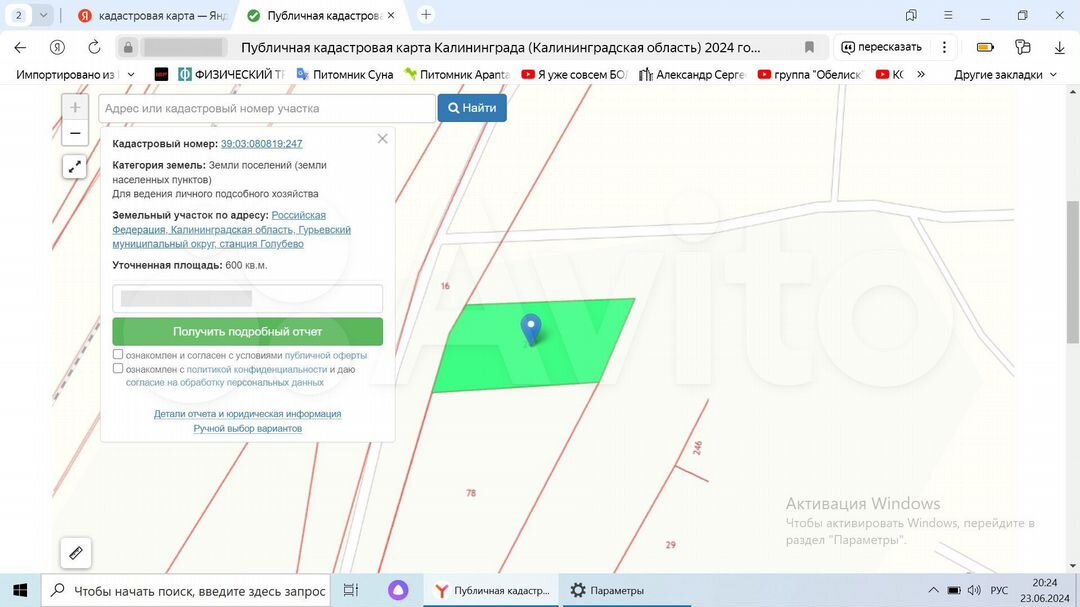Click the 'Получить подробный отчет' button
This screenshot has height=607, width=1080.
coord(247,331)
